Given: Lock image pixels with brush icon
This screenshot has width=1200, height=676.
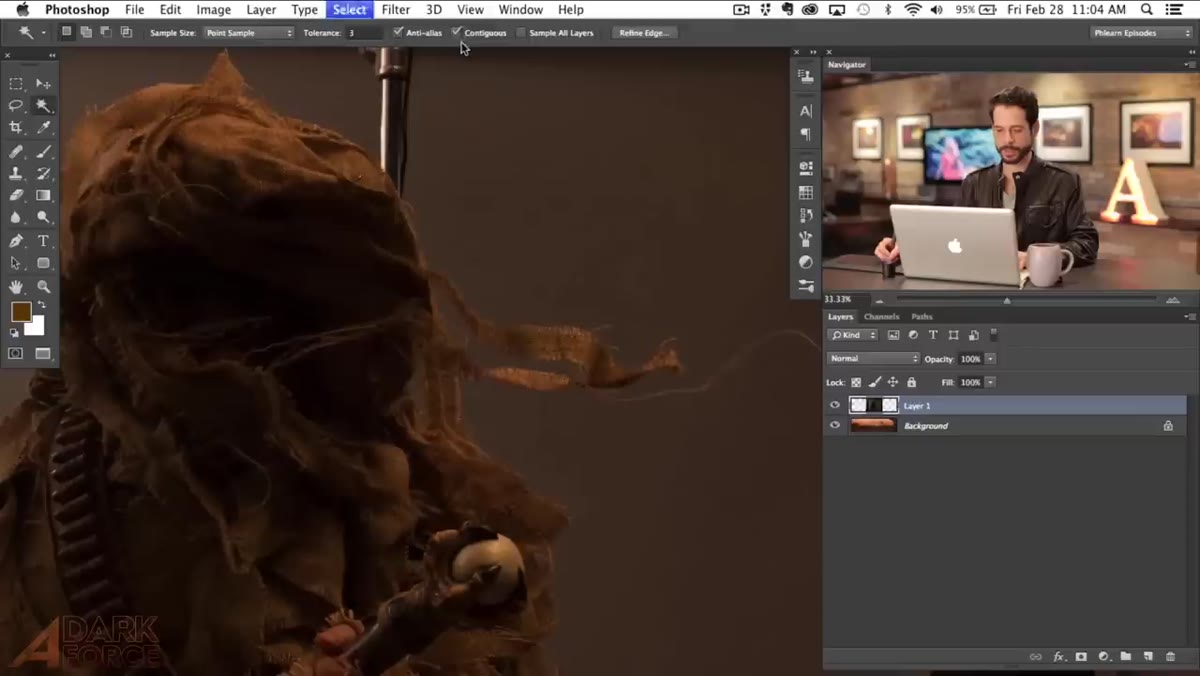Looking at the screenshot, I should 875,382.
